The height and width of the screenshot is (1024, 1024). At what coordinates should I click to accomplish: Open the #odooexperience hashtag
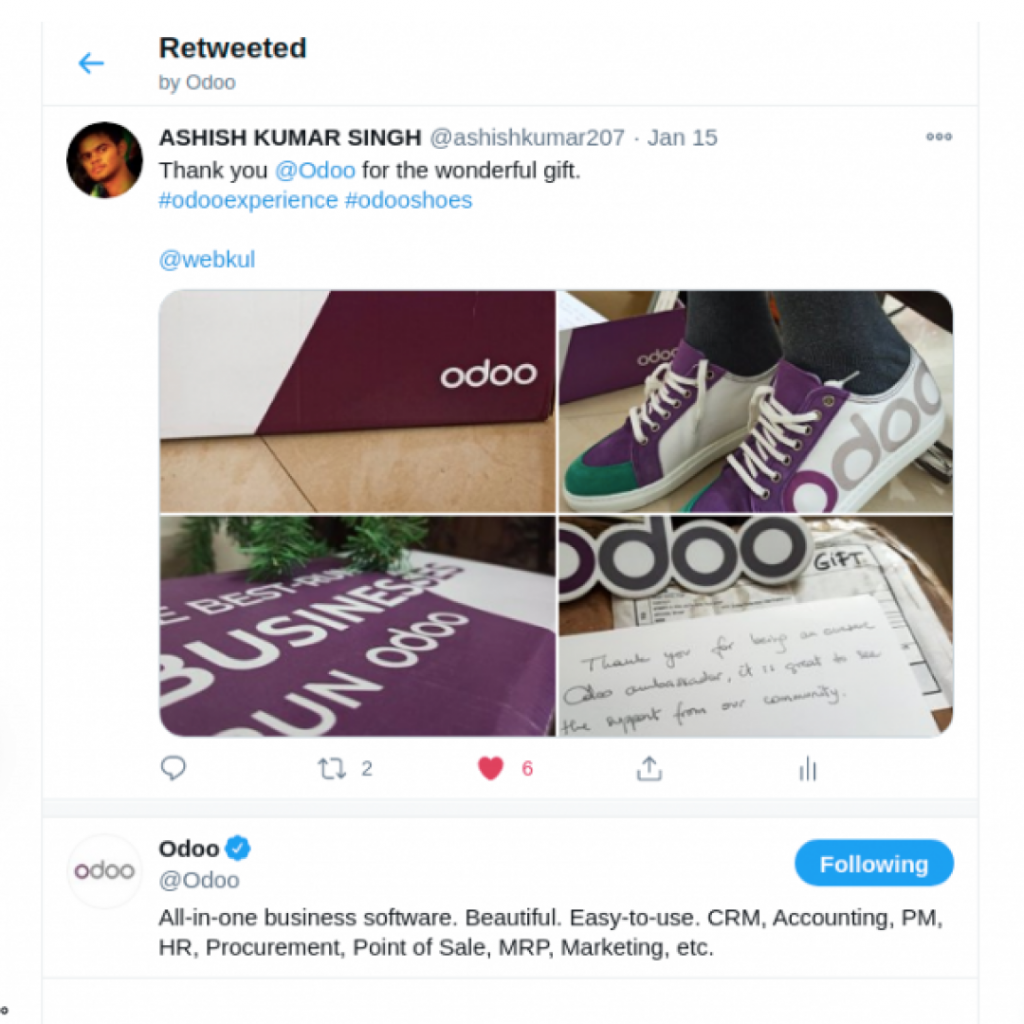click(x=248, y=200)
